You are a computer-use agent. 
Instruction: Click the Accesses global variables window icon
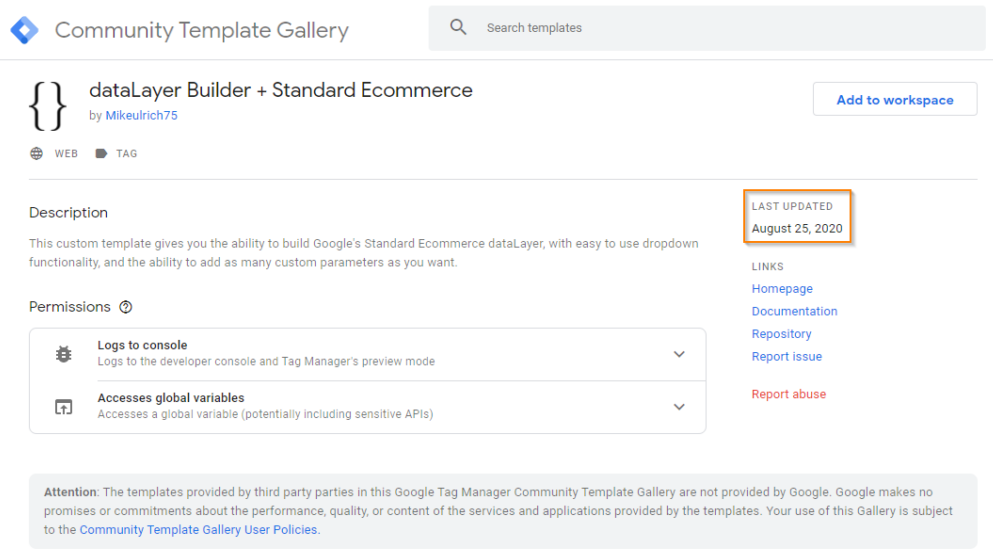(x=63, y=407)
